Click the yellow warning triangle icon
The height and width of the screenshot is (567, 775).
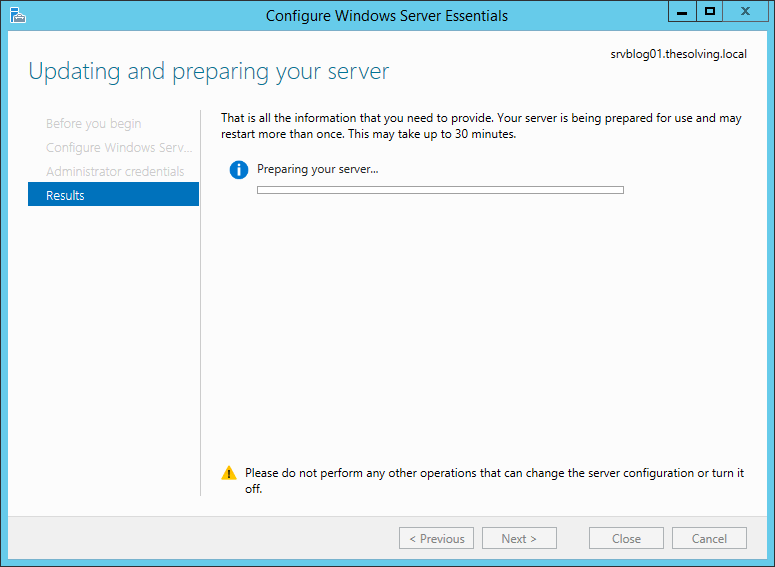click(229, 473)
